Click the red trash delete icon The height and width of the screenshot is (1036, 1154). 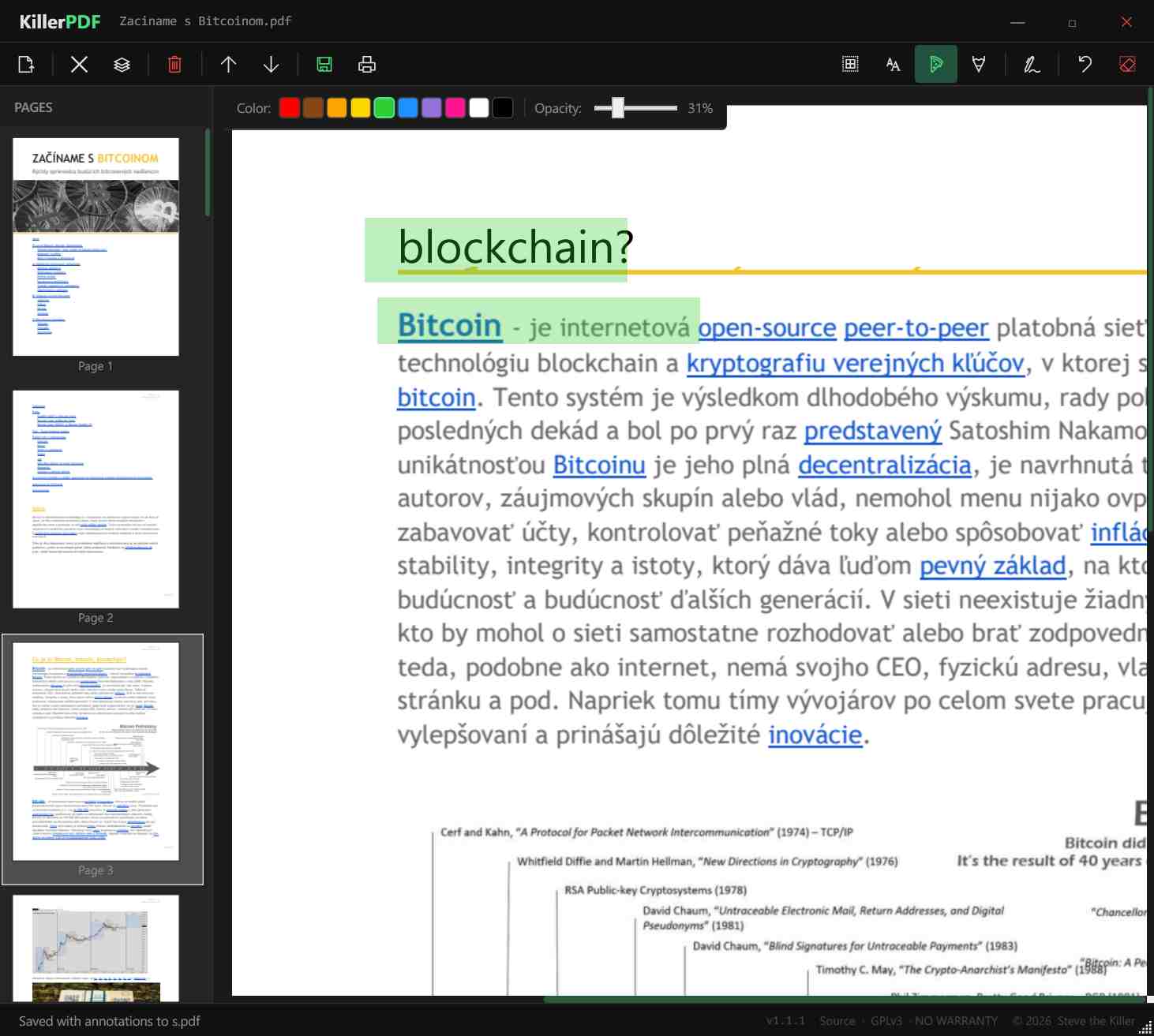174,65
